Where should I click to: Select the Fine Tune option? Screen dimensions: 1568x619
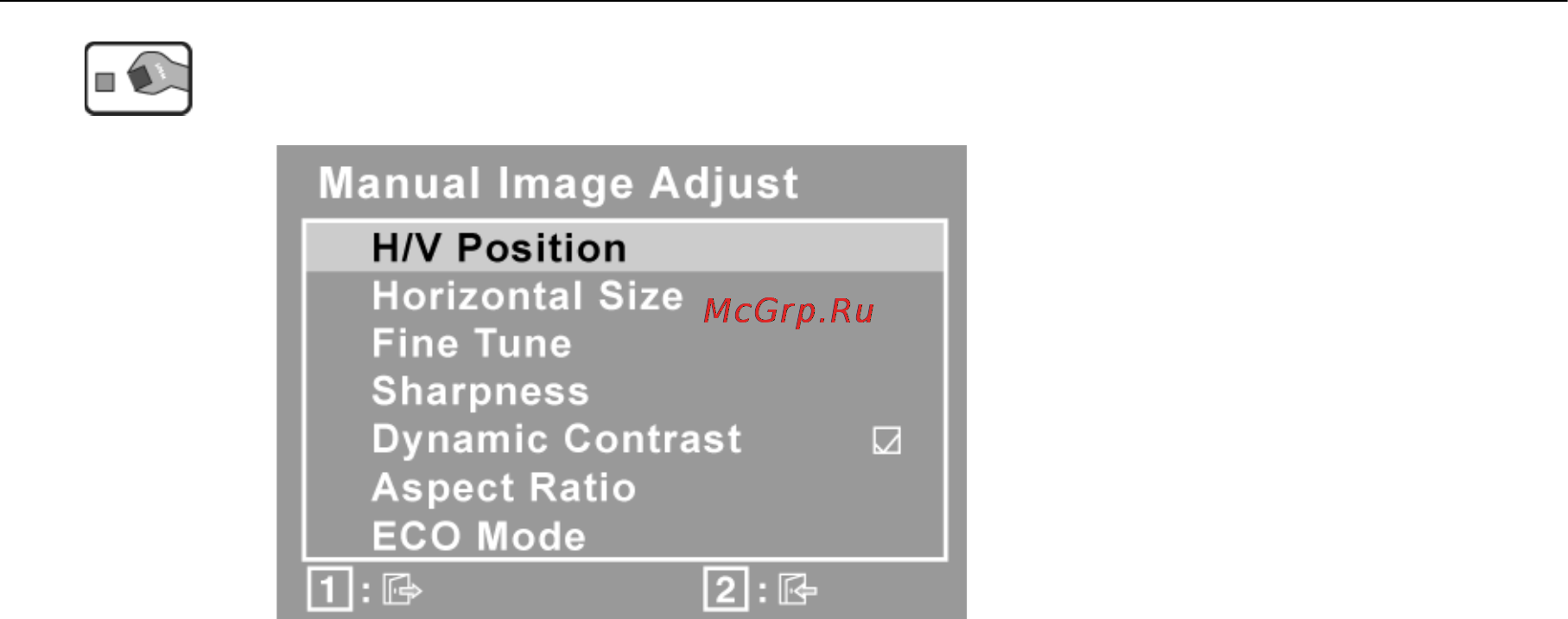(472, 343)
